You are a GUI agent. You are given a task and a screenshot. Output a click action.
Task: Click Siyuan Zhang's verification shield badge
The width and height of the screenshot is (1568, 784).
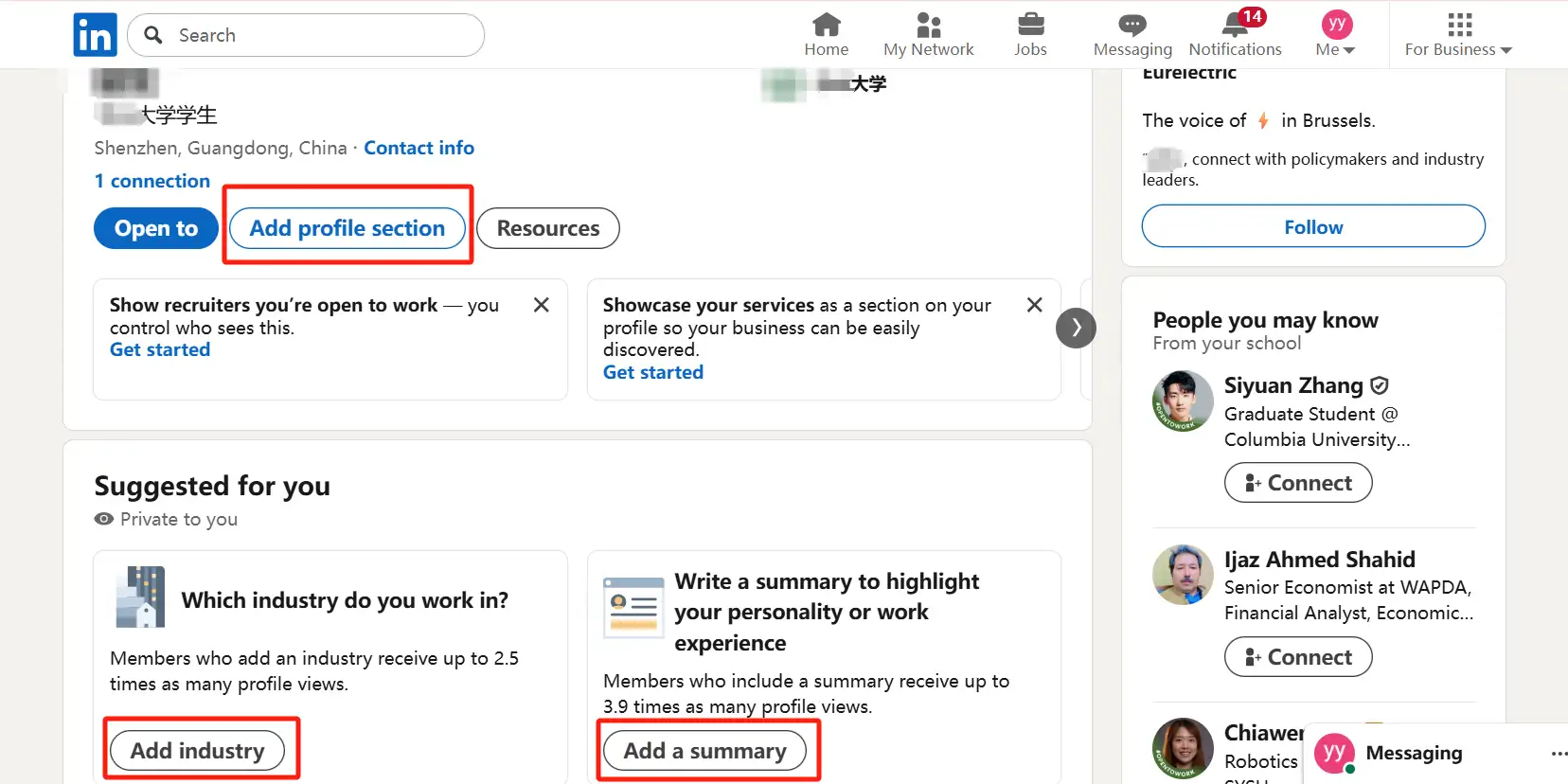tap(1380, 385)
